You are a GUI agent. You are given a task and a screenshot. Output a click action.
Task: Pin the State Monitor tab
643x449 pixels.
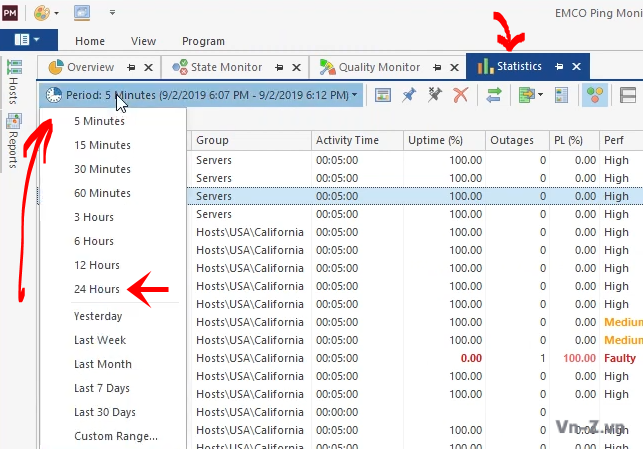pyautogui.click(x=279, y=67)
